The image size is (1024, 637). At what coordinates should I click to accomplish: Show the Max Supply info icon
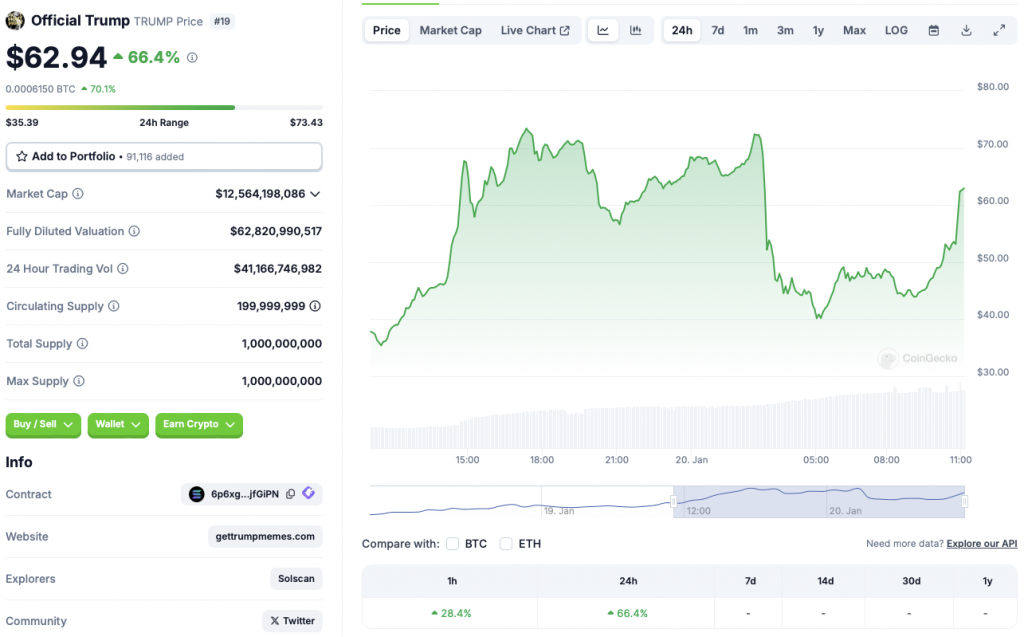coord(79,381)
